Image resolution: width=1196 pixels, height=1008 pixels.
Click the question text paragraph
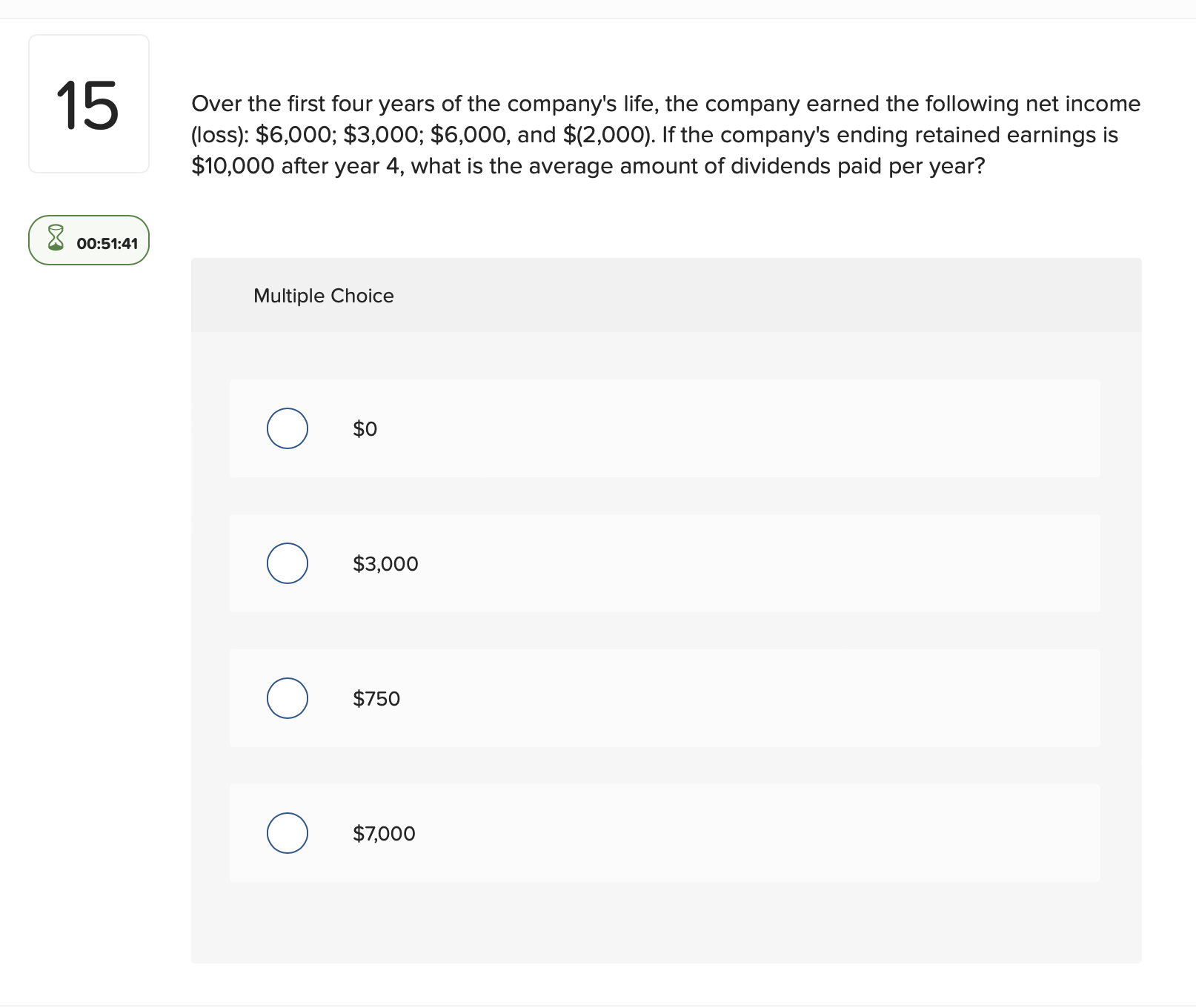665,135
